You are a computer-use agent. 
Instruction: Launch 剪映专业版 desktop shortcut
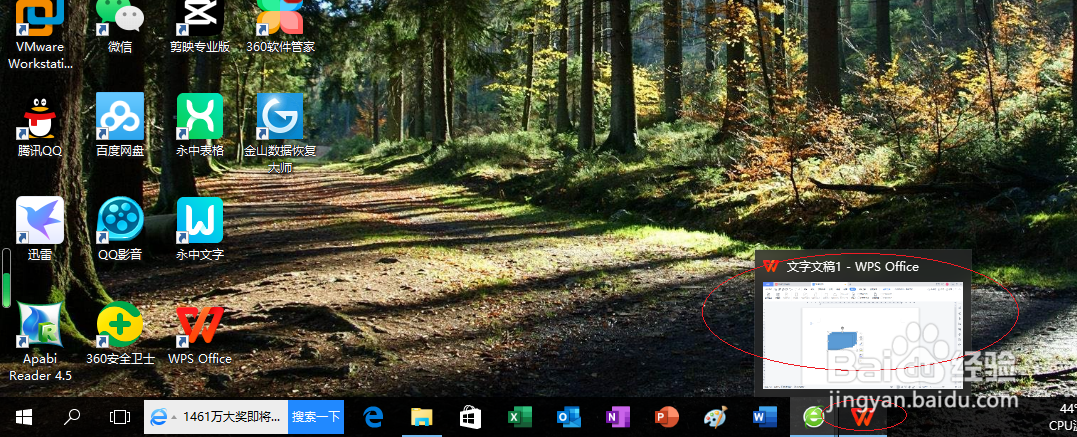tap(200, 27)
